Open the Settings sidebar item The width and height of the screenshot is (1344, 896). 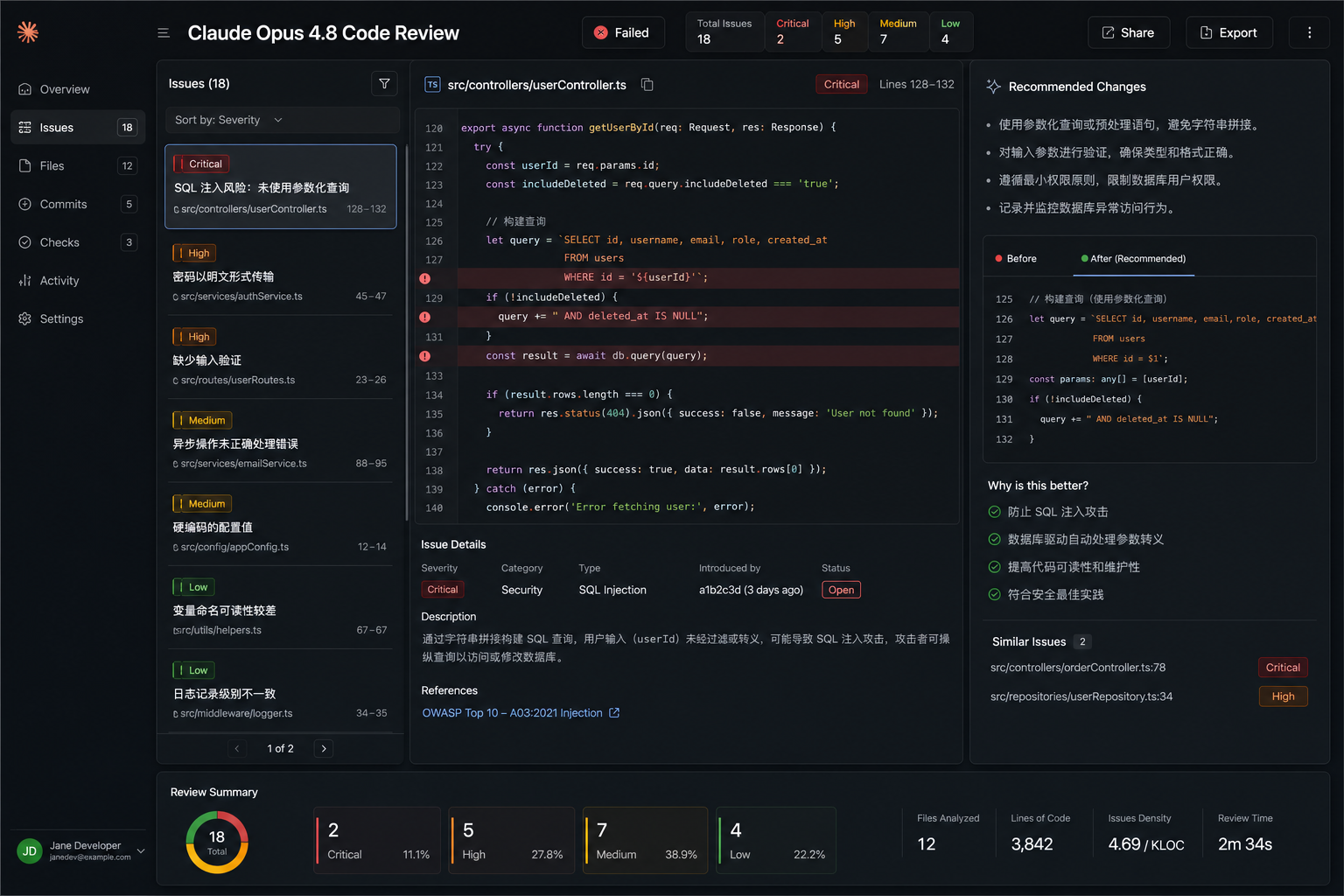(78, 318)
